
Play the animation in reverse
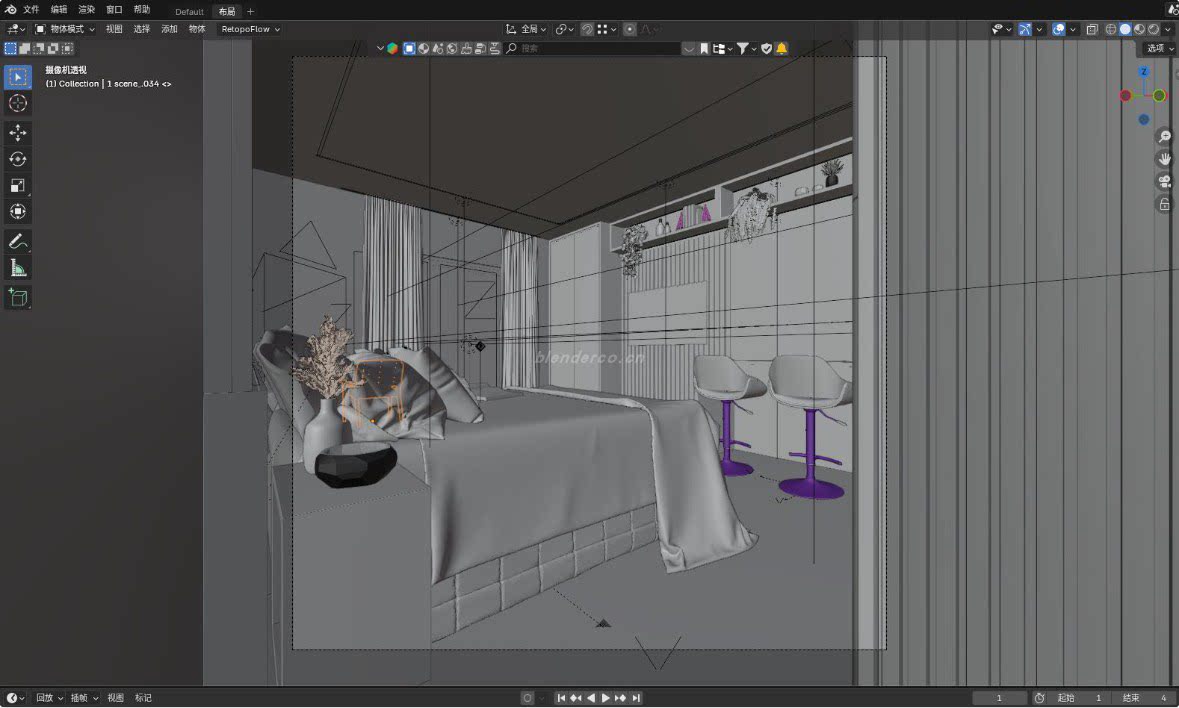(591, 698)
